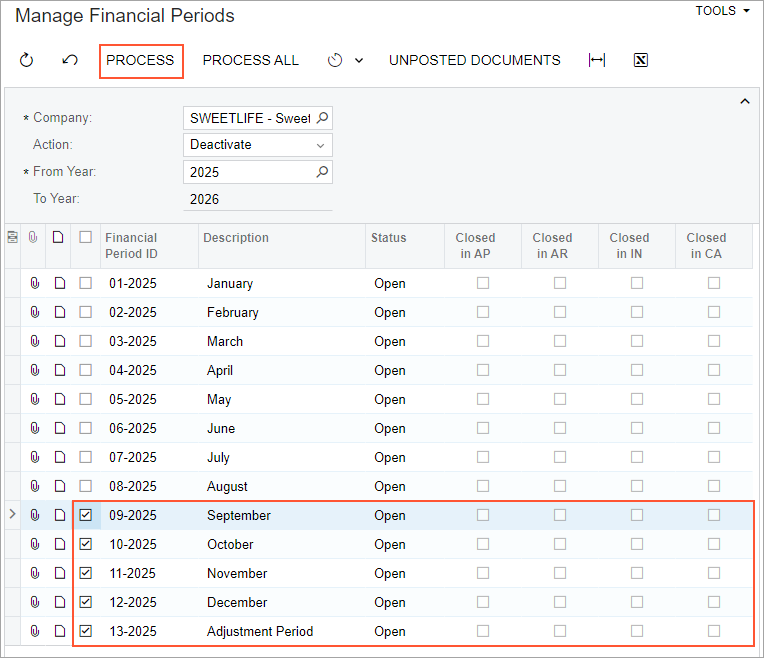
Task: Click the Export to Excel icon
Action: coord(641,60)
